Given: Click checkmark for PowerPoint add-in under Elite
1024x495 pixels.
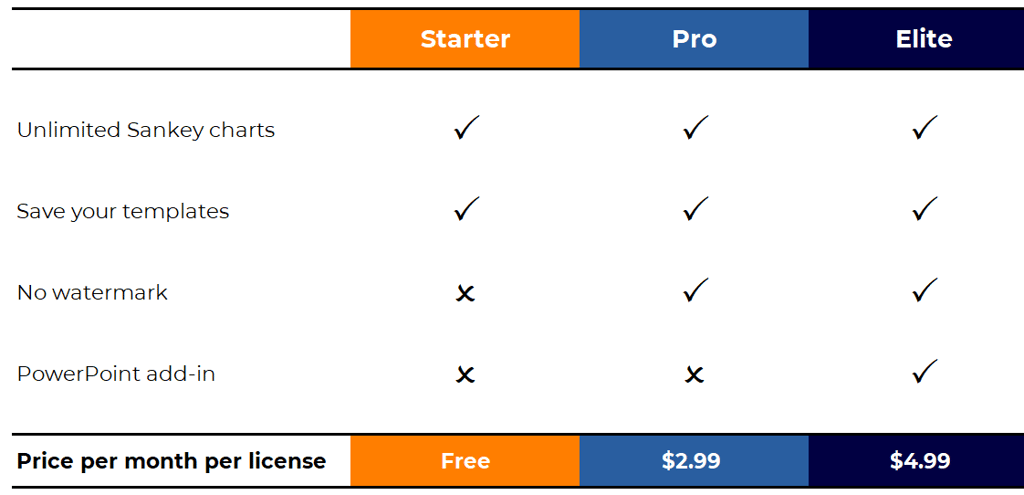Looking at the screenshot, I should coord(924,371).
